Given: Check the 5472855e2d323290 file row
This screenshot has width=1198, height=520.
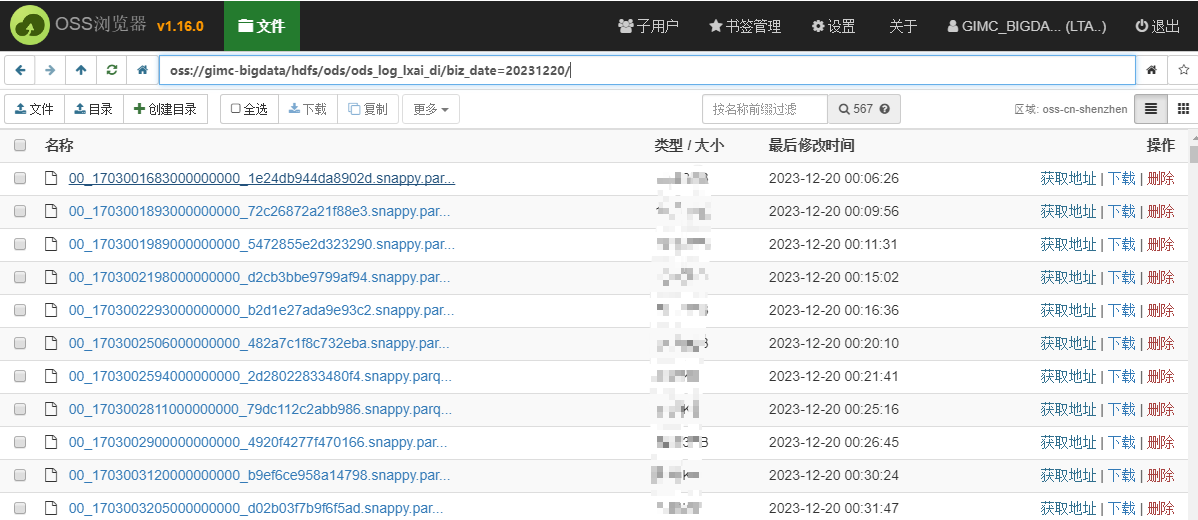Looking at the screenshot, I should [x=20, y=244].
